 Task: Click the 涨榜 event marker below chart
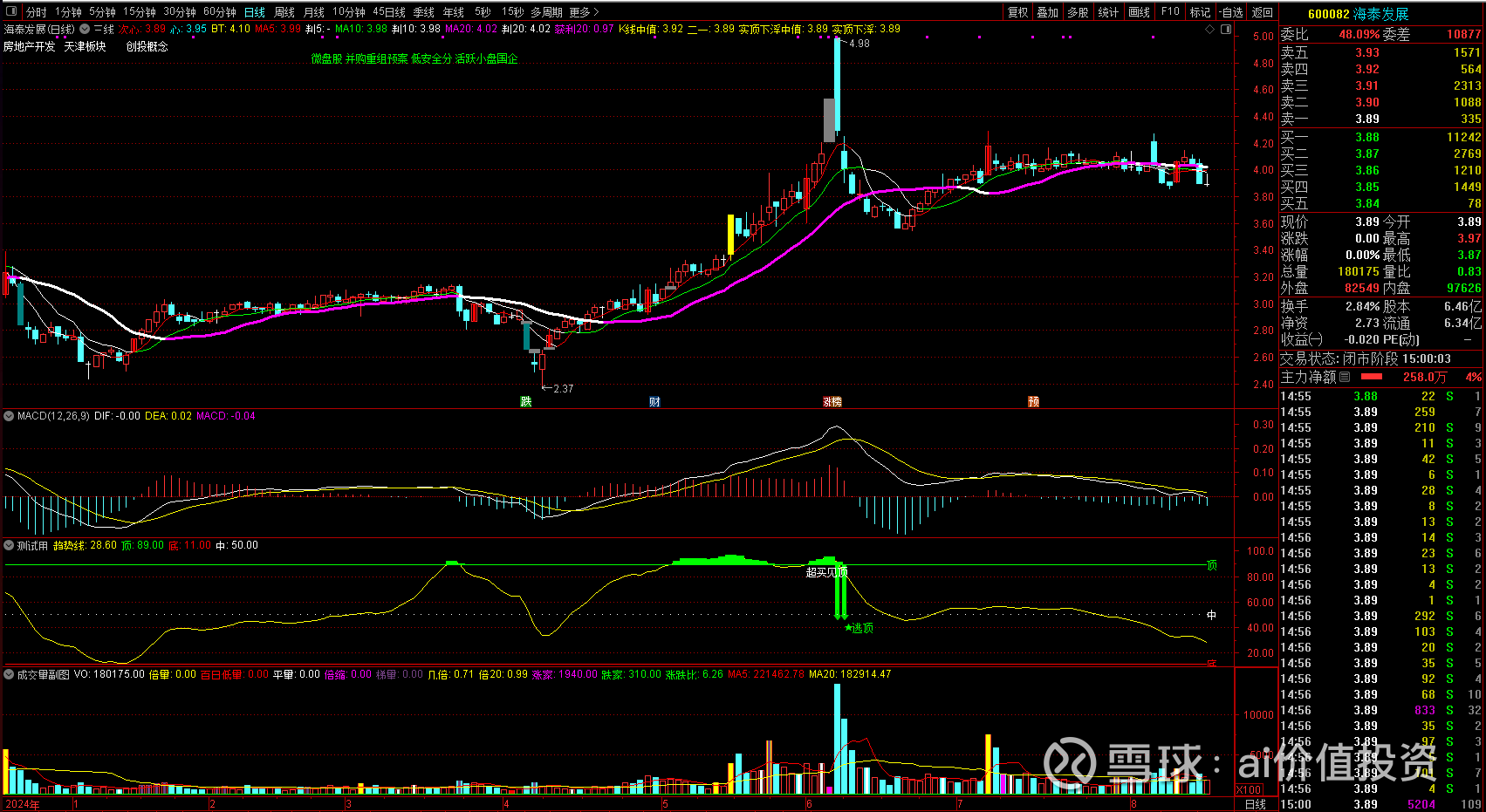(x=832, y=402)
